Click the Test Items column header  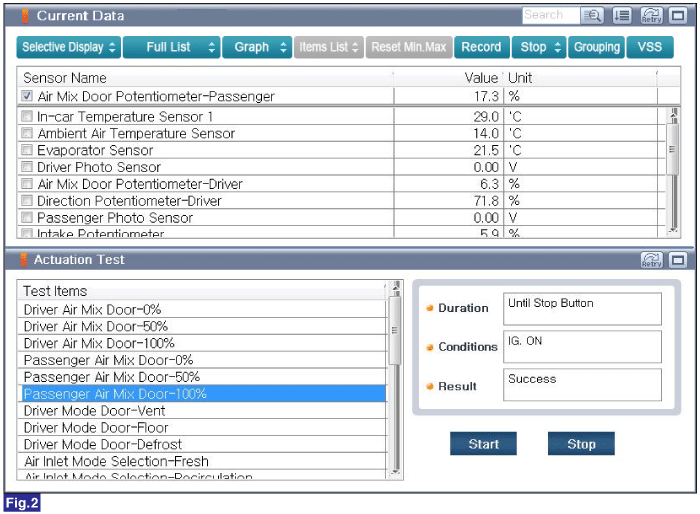tap(201, 291)
